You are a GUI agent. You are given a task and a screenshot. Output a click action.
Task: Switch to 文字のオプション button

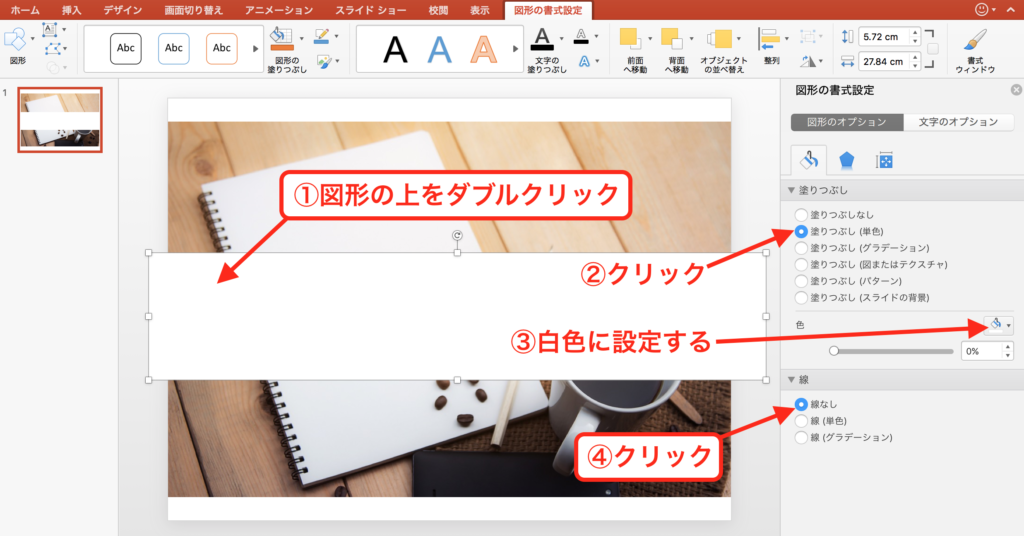tap(951, 122)
